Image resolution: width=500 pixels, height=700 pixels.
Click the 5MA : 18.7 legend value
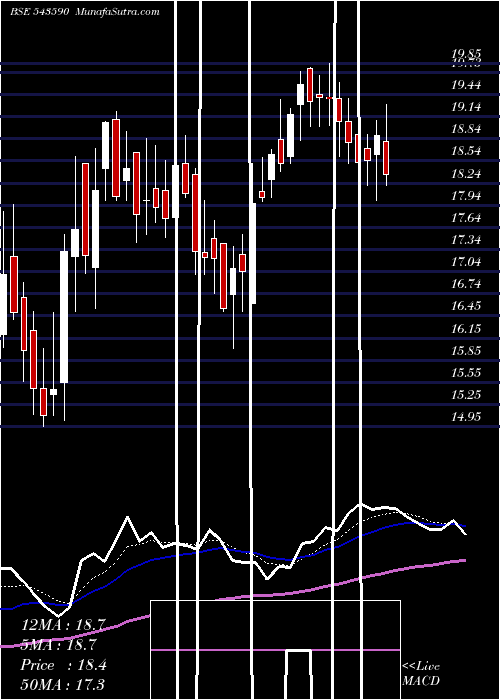59,645
